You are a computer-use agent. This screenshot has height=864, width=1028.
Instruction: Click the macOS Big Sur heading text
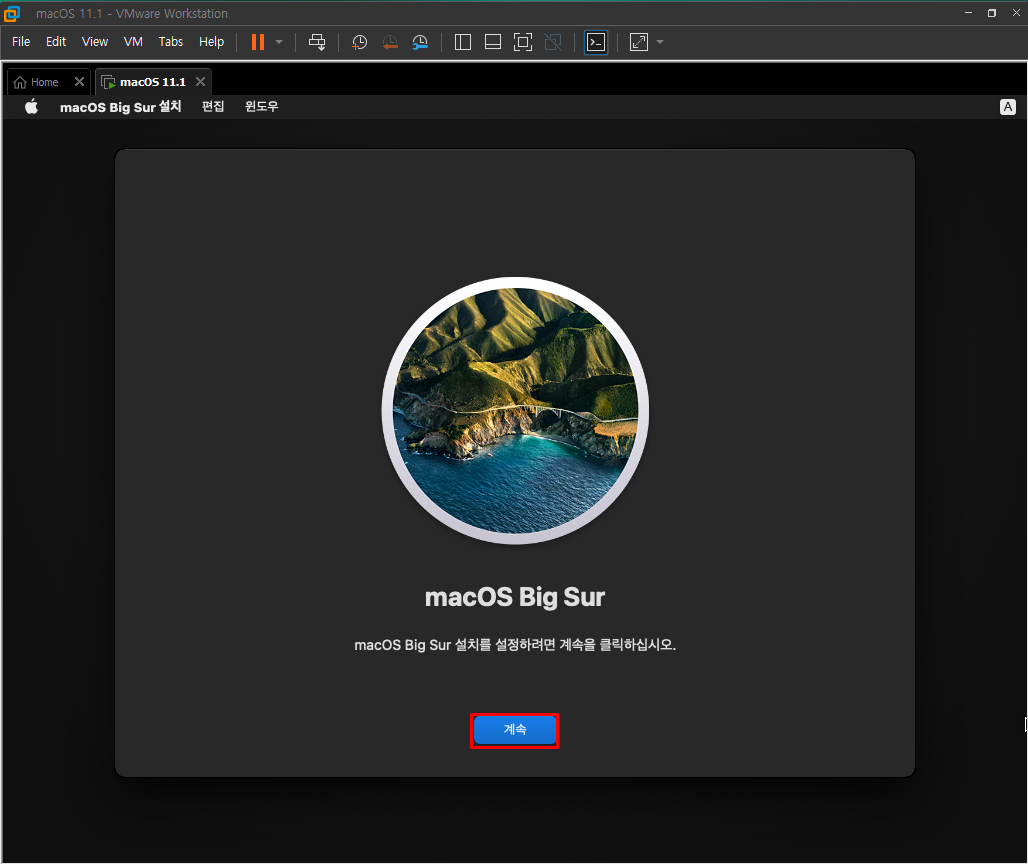pos(515,597)
